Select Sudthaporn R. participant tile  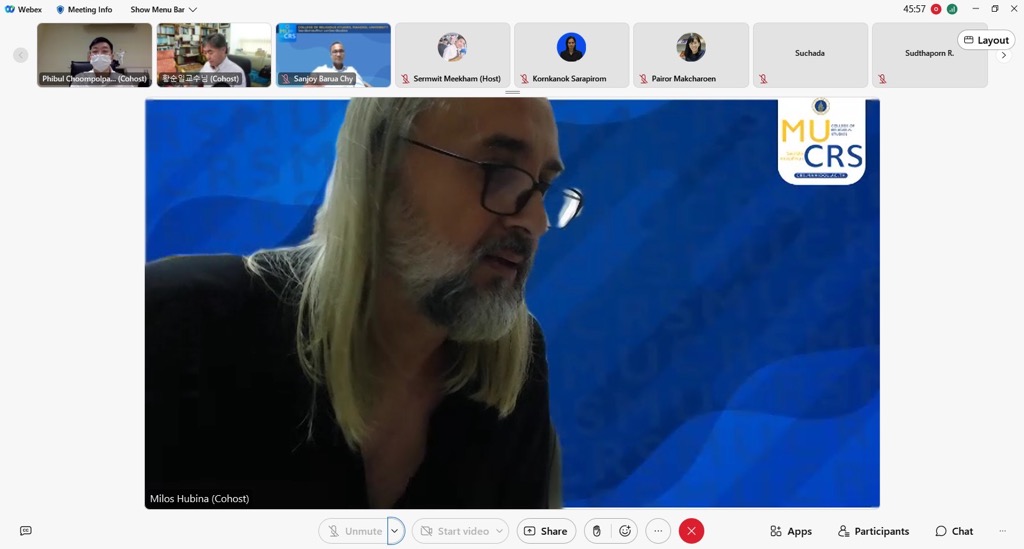point(929,55)
